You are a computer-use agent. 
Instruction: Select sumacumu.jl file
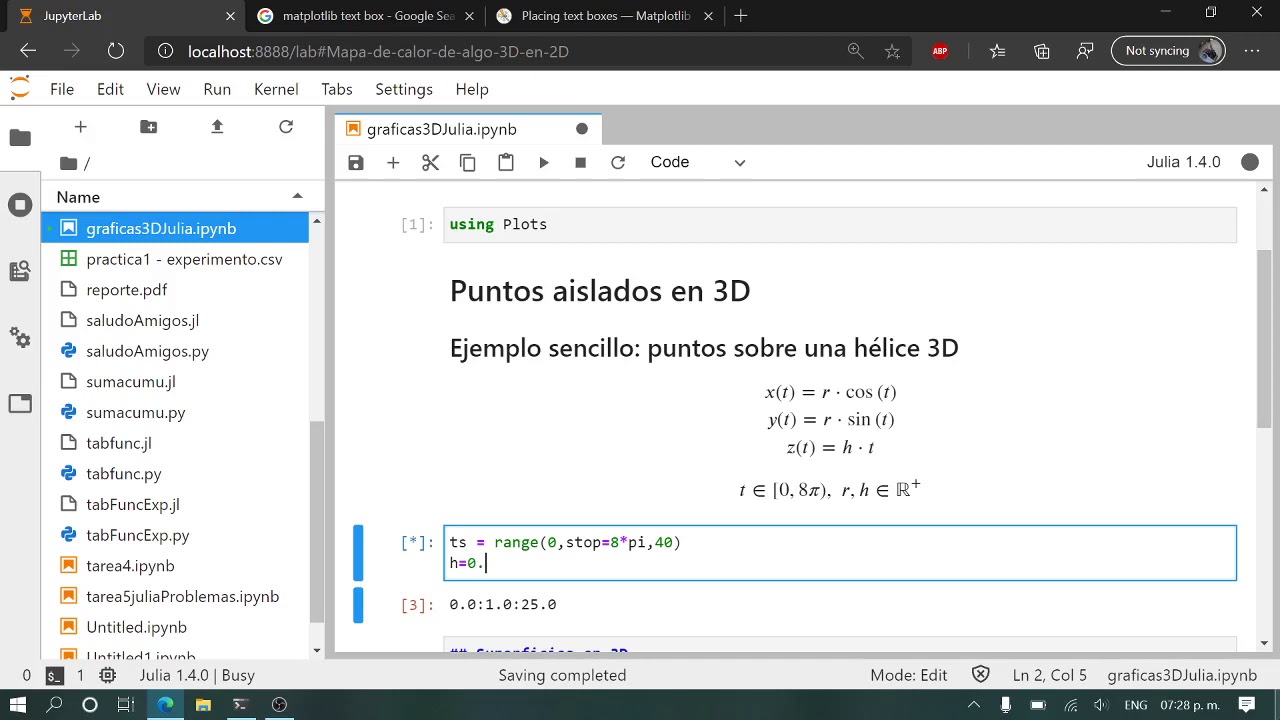176,382
